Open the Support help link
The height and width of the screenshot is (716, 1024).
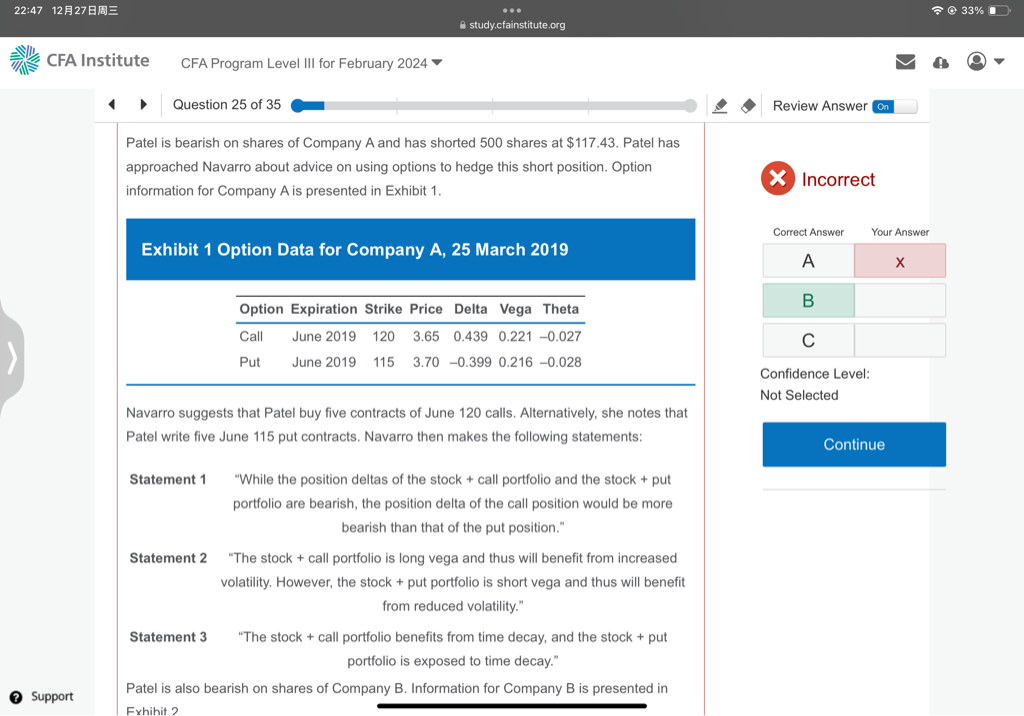[x=42, y=696]
